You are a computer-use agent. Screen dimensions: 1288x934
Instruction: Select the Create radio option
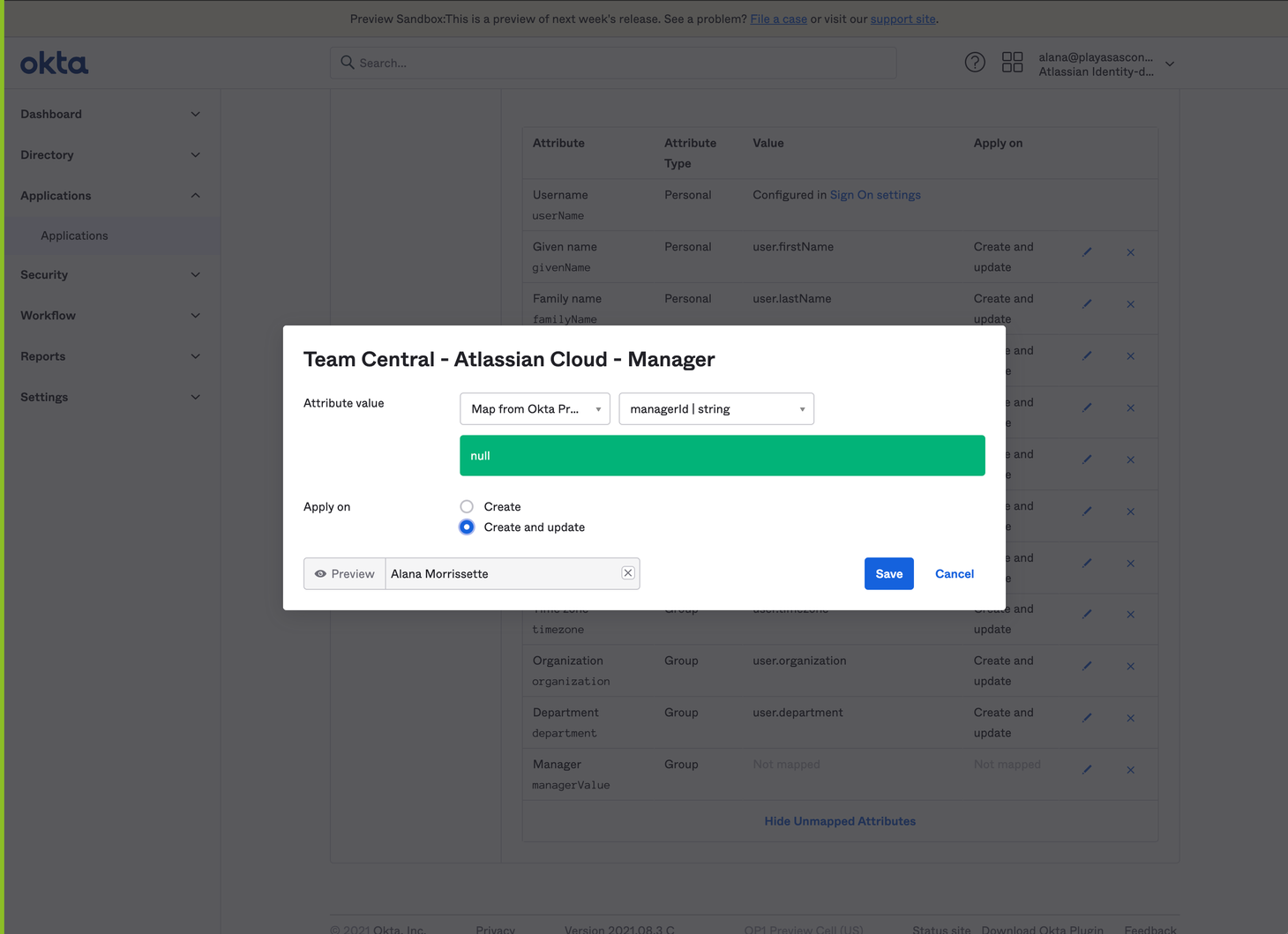467,506
